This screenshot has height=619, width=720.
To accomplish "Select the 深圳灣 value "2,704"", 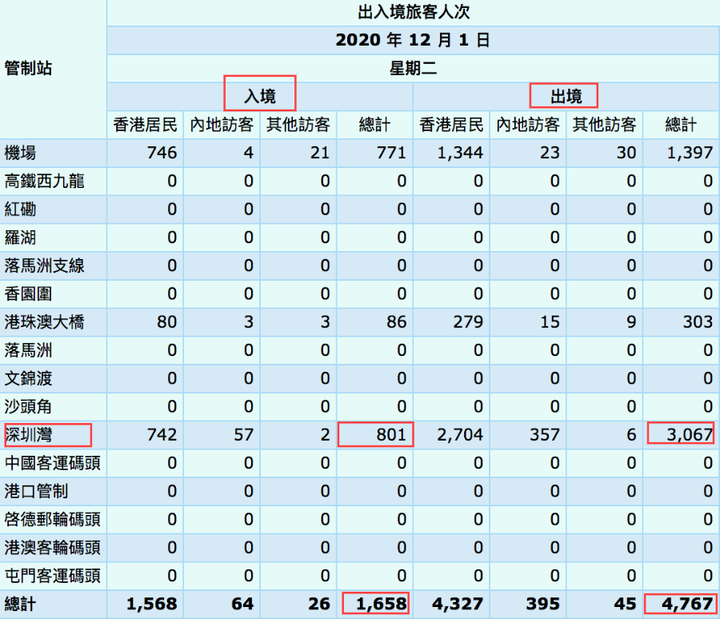I will [460, 435].
